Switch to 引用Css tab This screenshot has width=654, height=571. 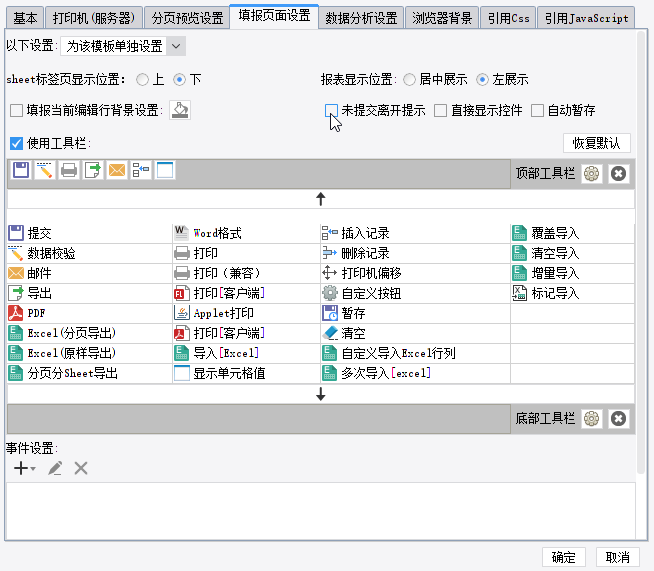508,18
